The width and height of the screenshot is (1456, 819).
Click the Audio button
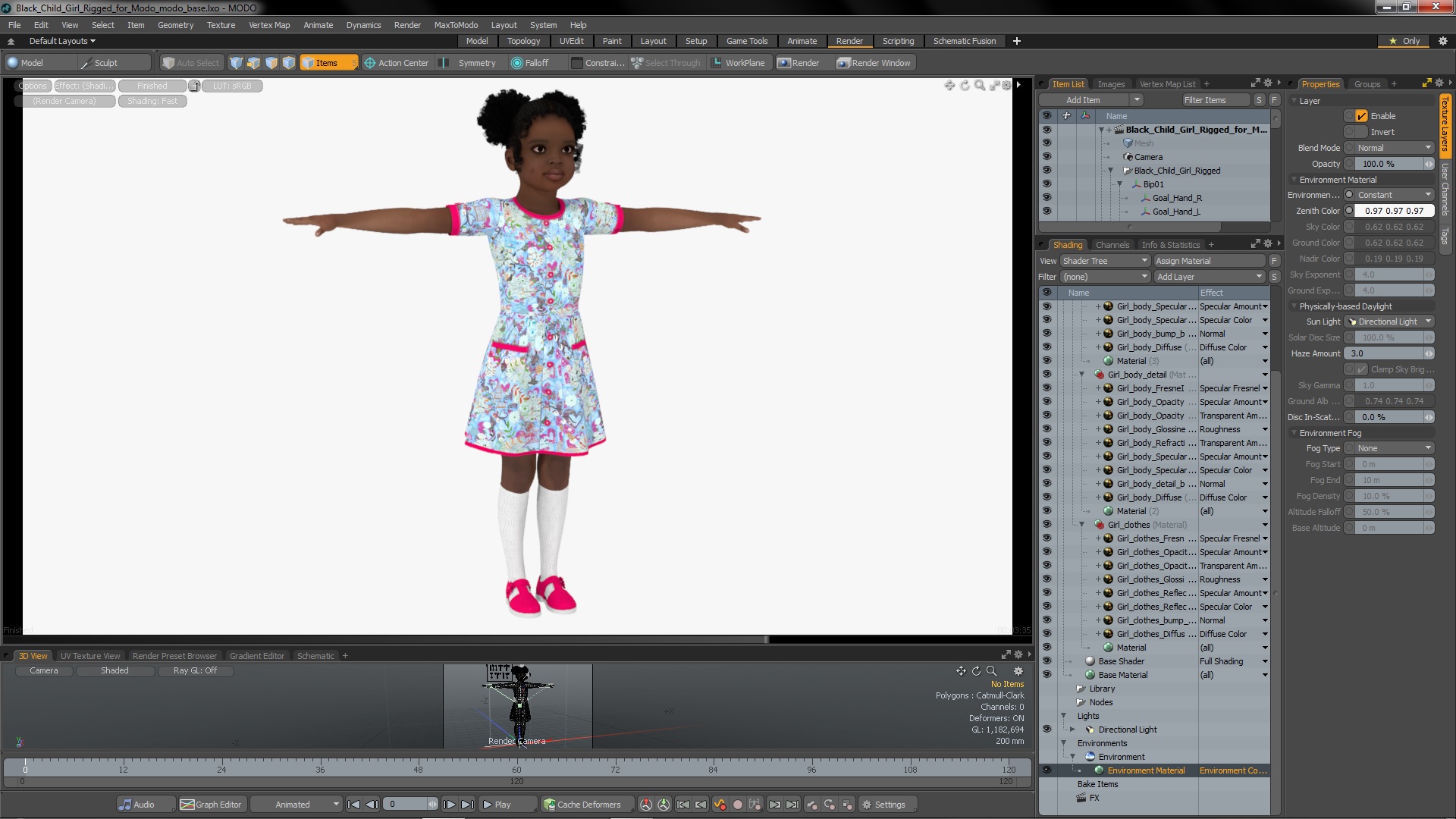point(145,805)
